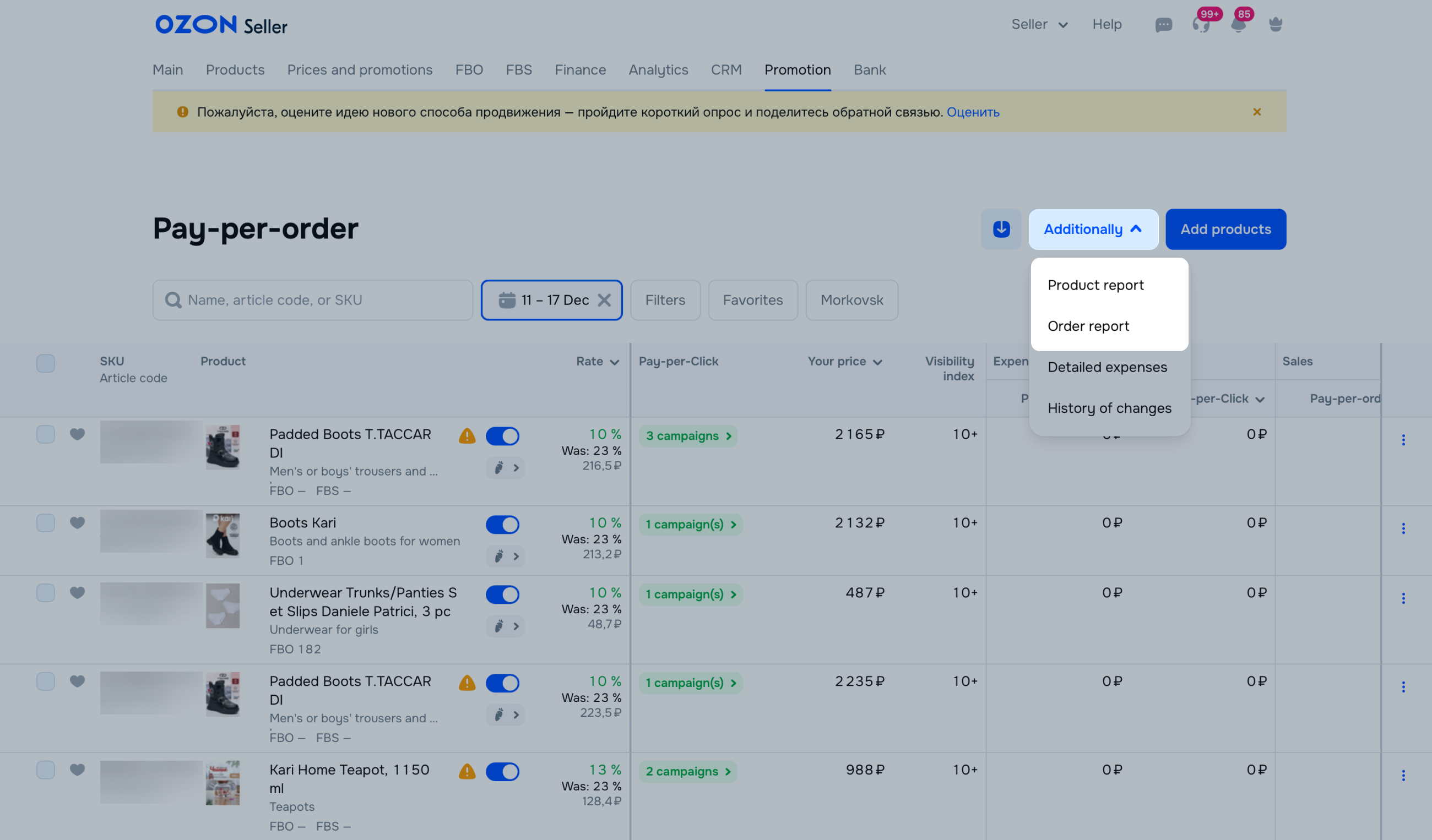Image resolution: width=1432 pixels, height=840 pixels.
Task: Favorite the Boots Kari heart icon
Action: [77, 522]
